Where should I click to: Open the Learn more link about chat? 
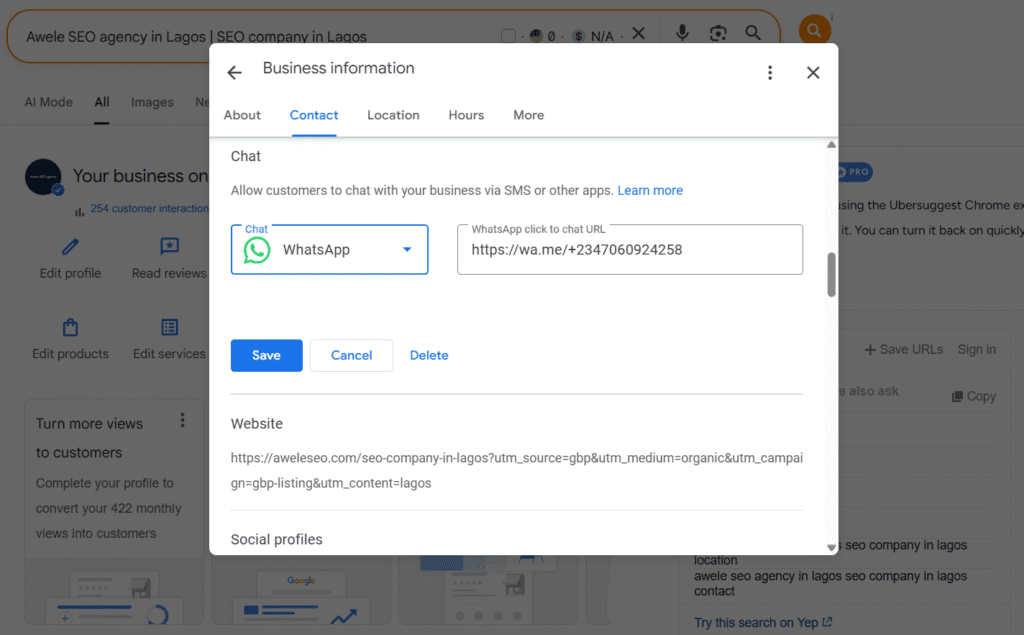pyautogui.click(x=650, y=190)
